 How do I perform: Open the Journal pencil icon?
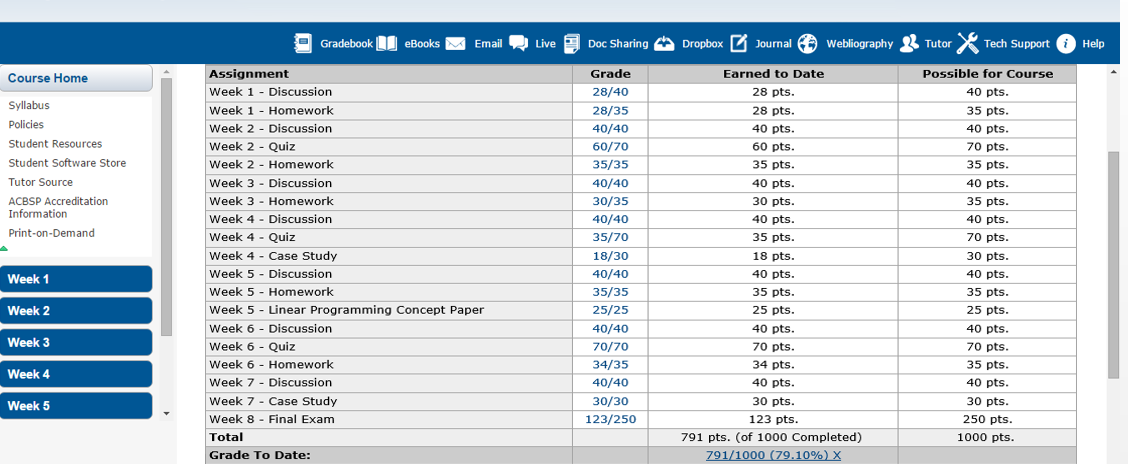pos(739,43)
